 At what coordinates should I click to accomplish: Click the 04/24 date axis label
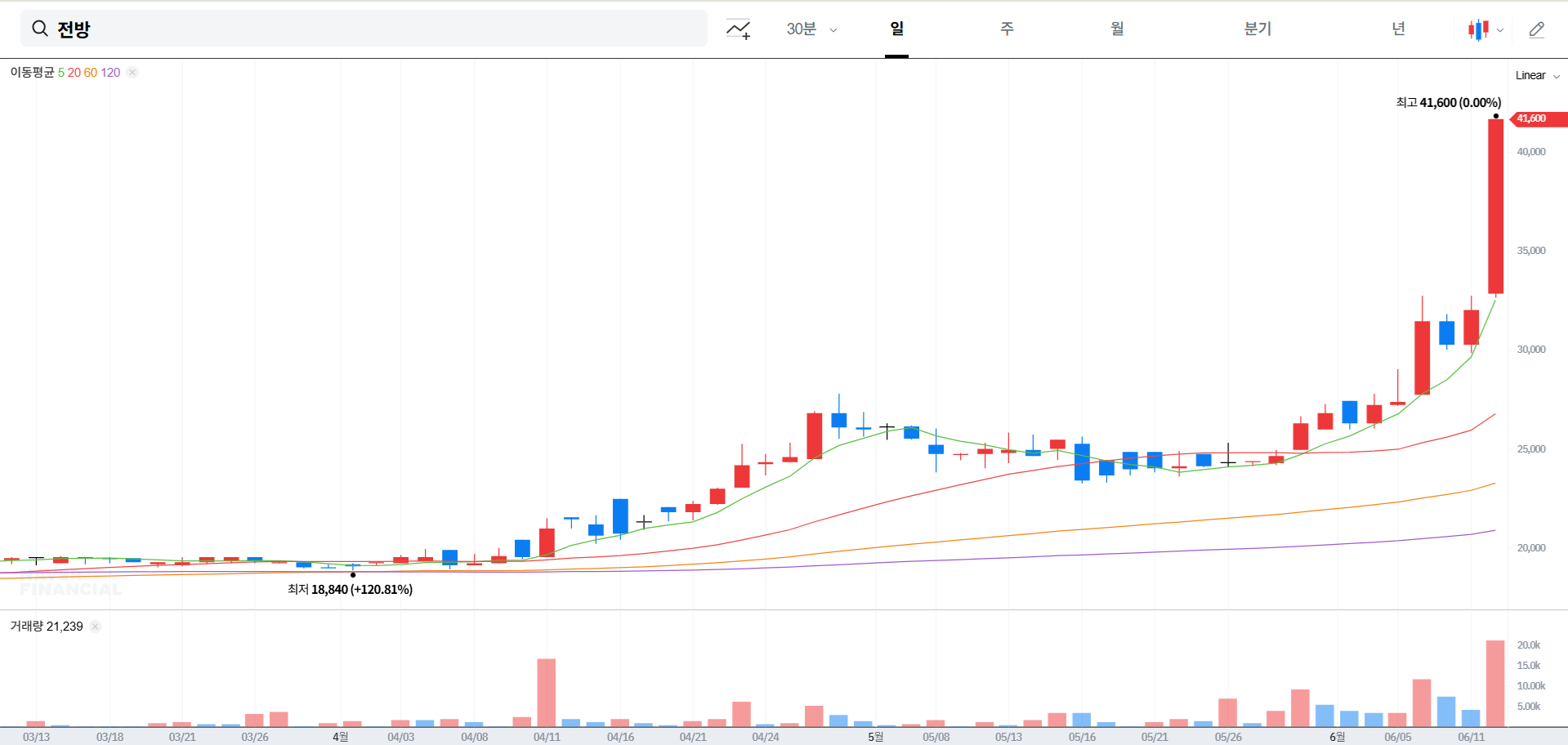(x=766, y=737)
